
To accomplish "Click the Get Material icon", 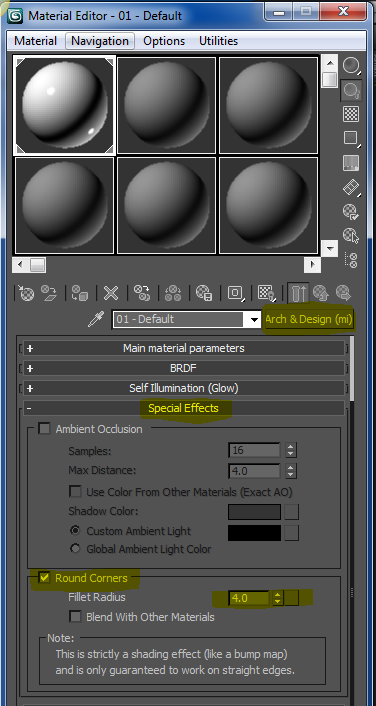I will (26, 293).
